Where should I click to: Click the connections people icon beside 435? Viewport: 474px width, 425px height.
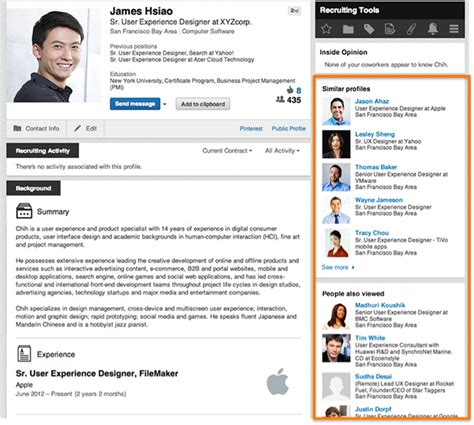tap(280, 99)
